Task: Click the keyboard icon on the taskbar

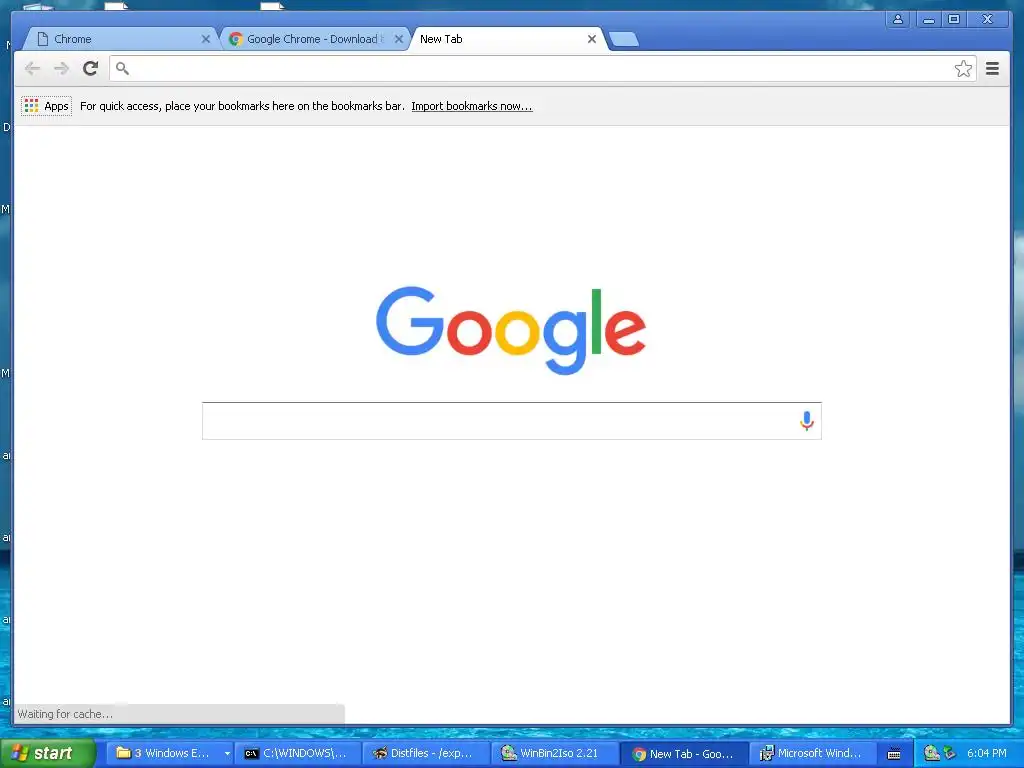Action: [894, 754]
